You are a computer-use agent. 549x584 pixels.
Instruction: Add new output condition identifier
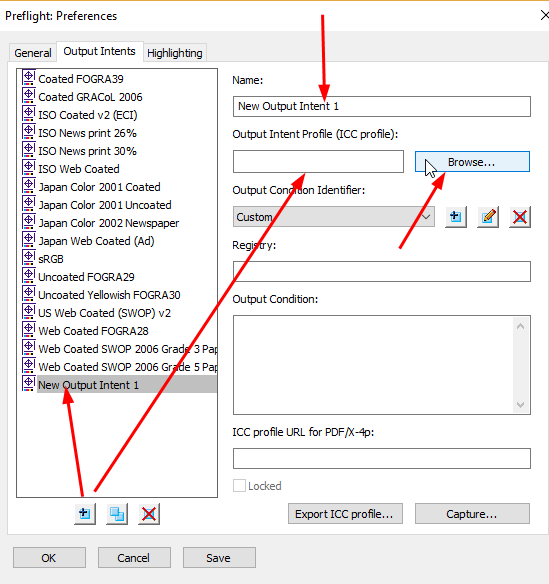click(456, 217)
